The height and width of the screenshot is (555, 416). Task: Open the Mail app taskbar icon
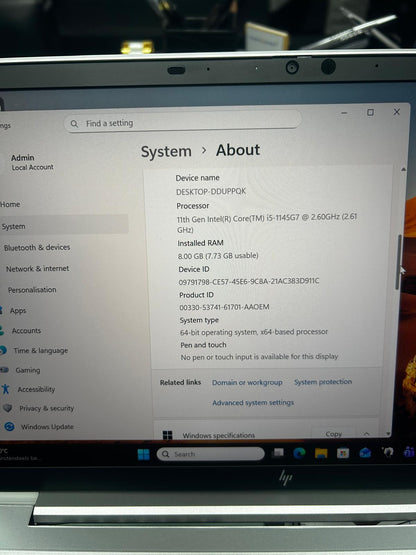[365, 452]
